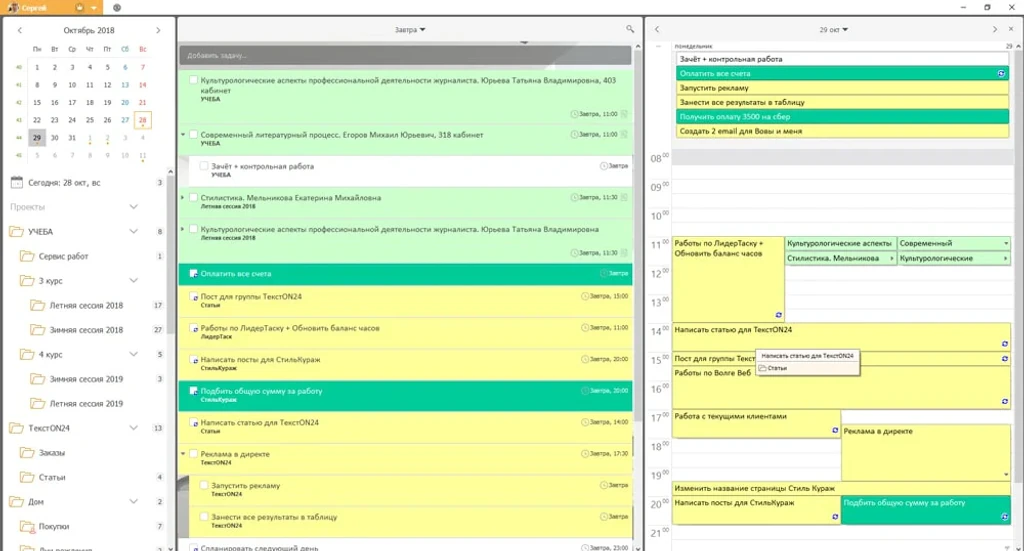
Task: Select task Написать посты для СтильКураж in list
Action: pos(406,364)
